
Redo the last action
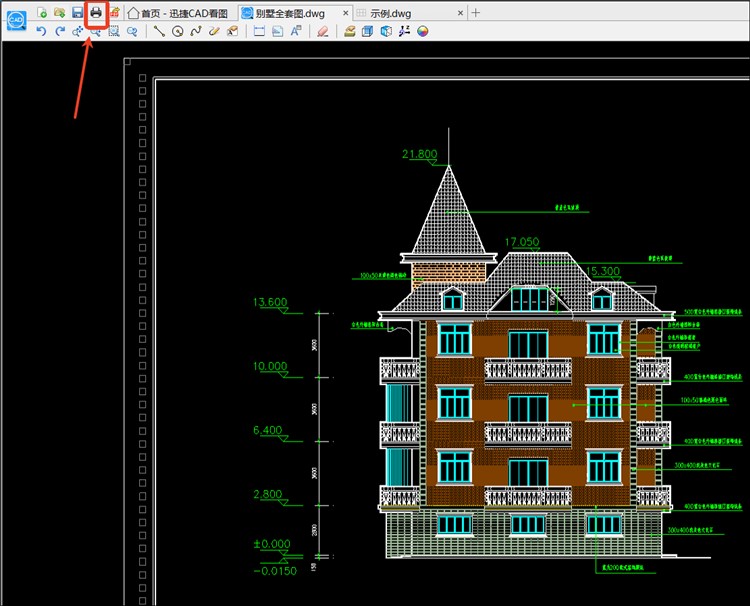(59, 32)
